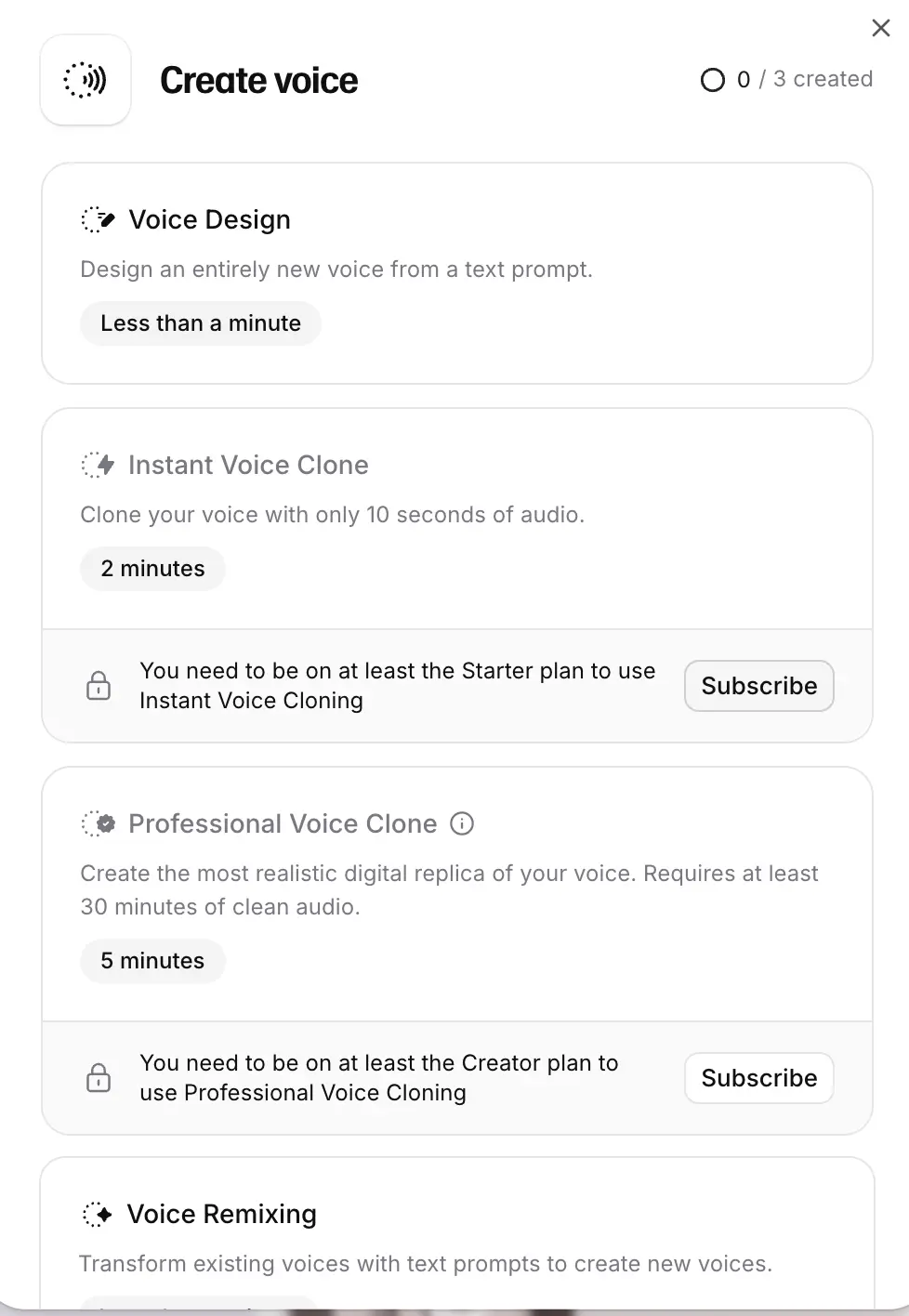Click the lock icon beside Professional Voice Cloning notice
The height and width of the screenshot is (1316, 909).
pos(99,1078)
